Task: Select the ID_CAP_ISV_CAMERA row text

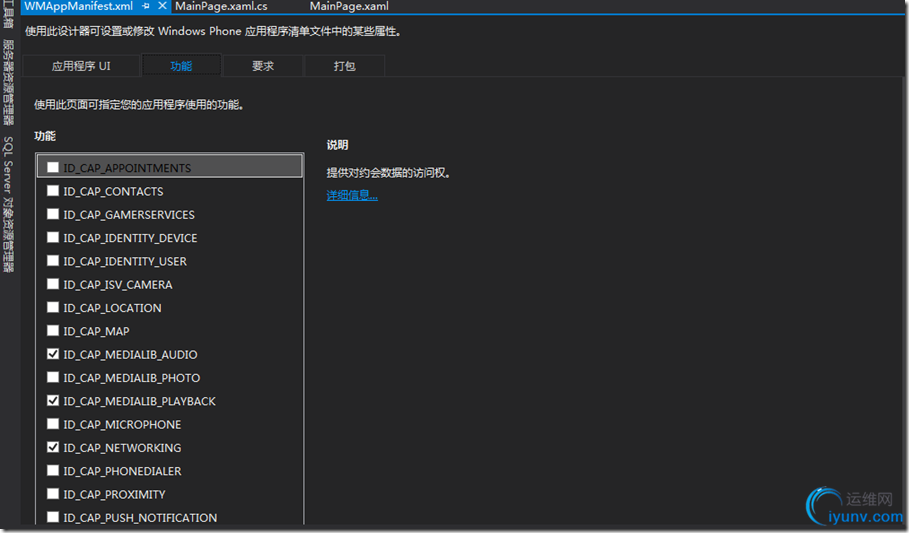Action: point(118,285)
